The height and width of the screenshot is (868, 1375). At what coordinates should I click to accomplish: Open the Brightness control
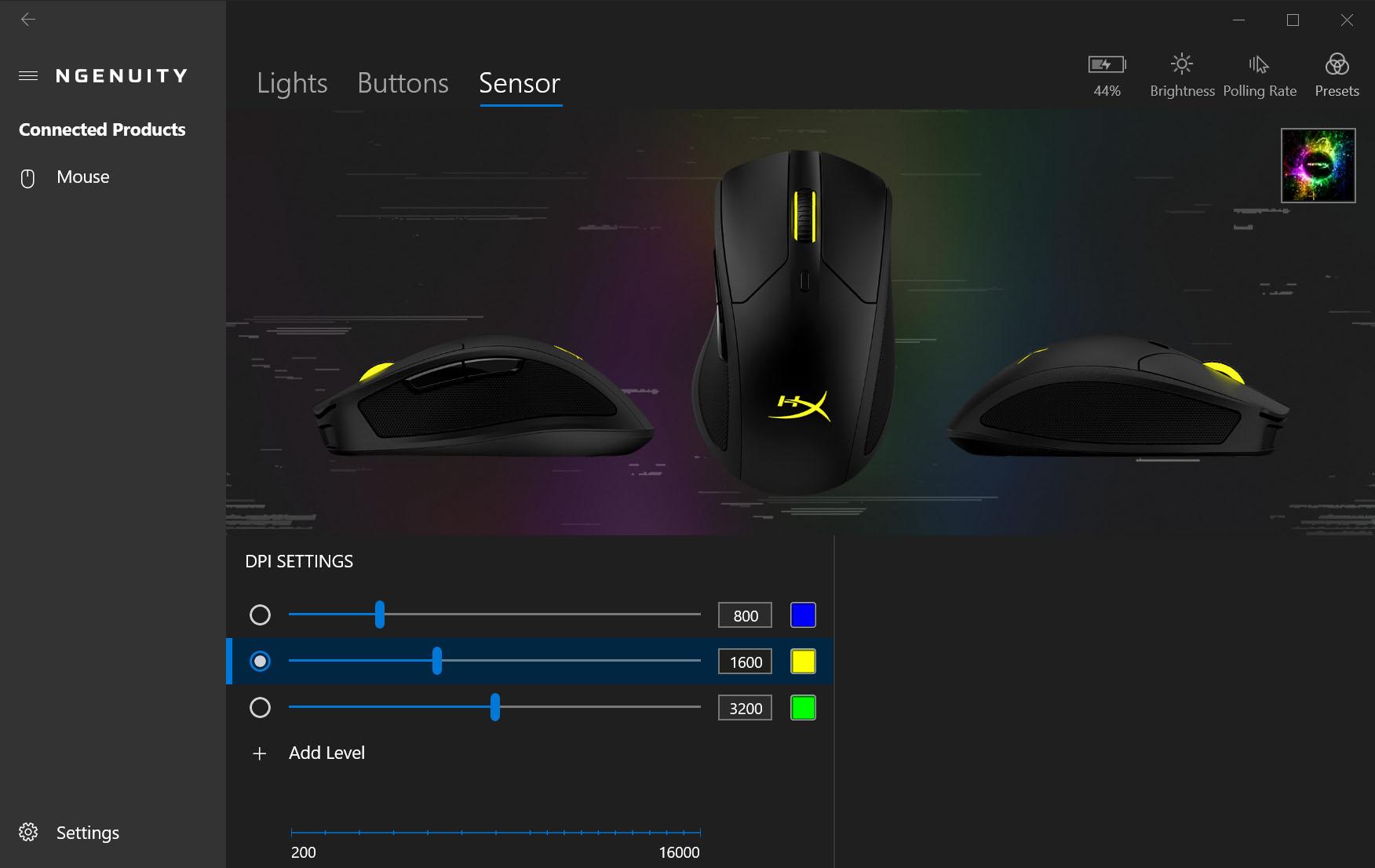coord(1182,76)
